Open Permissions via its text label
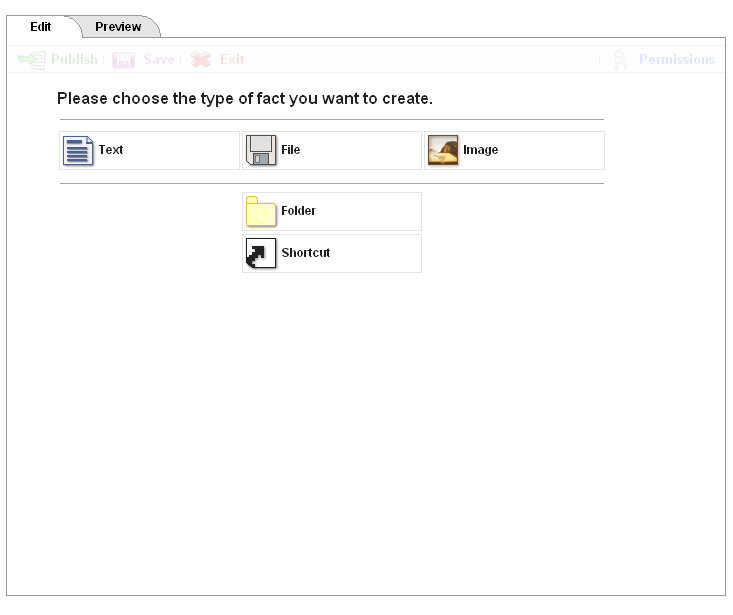This screenshot has height=615, width=733. [677, 60]
